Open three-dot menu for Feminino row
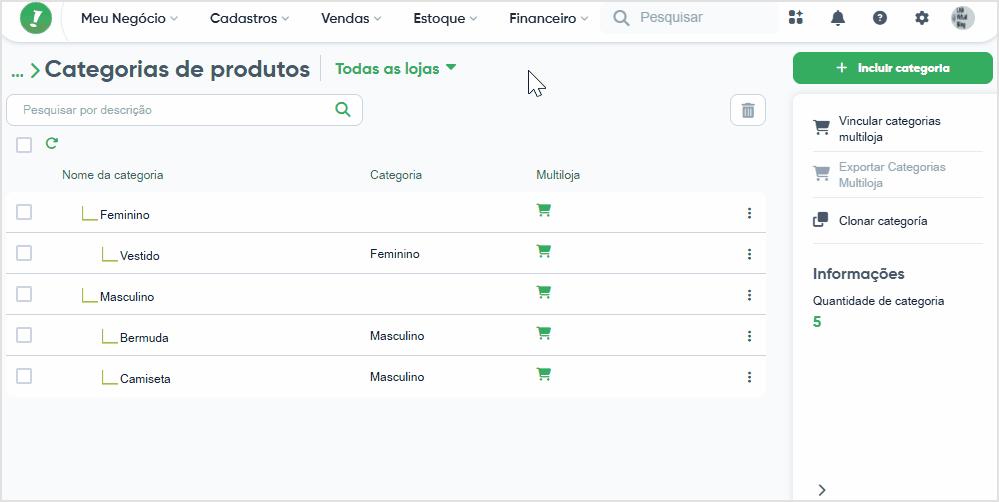The height and width of the screenshot is (502, 999). click(x=749, y=213)
